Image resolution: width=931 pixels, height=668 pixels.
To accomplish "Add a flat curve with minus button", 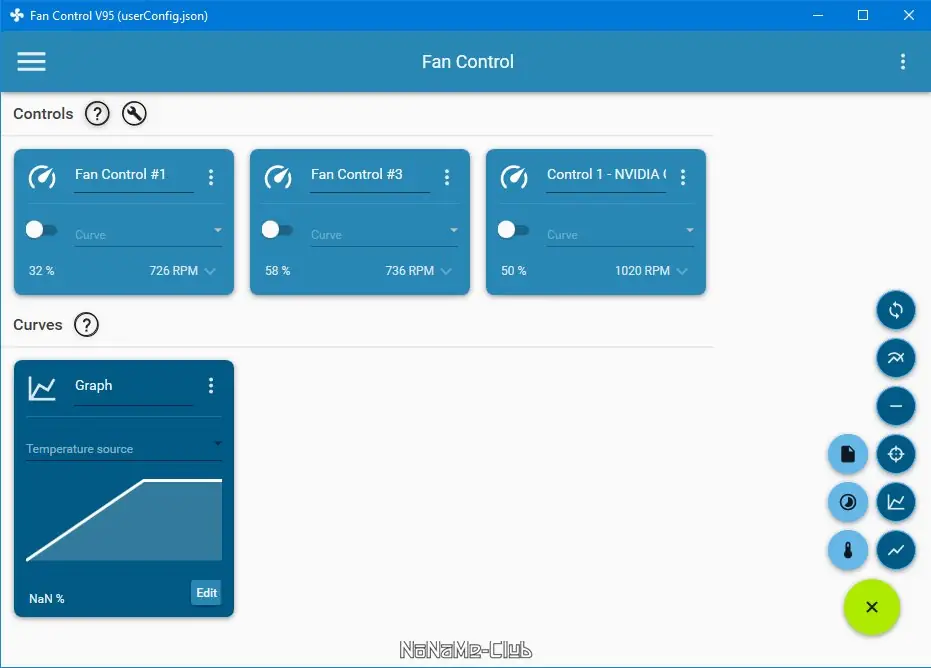I will (895, 406).
